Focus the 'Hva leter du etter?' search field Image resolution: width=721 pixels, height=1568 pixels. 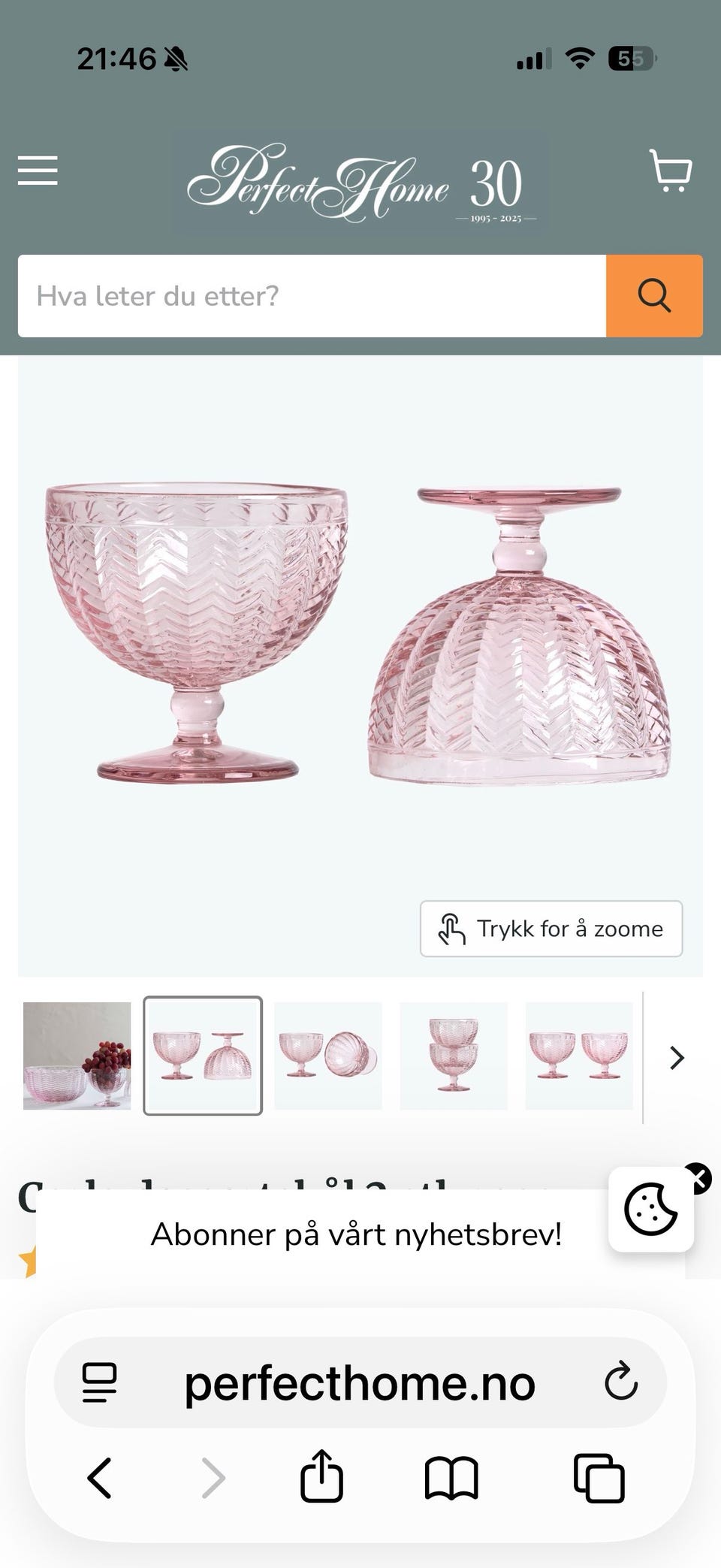tap(312, 296)
